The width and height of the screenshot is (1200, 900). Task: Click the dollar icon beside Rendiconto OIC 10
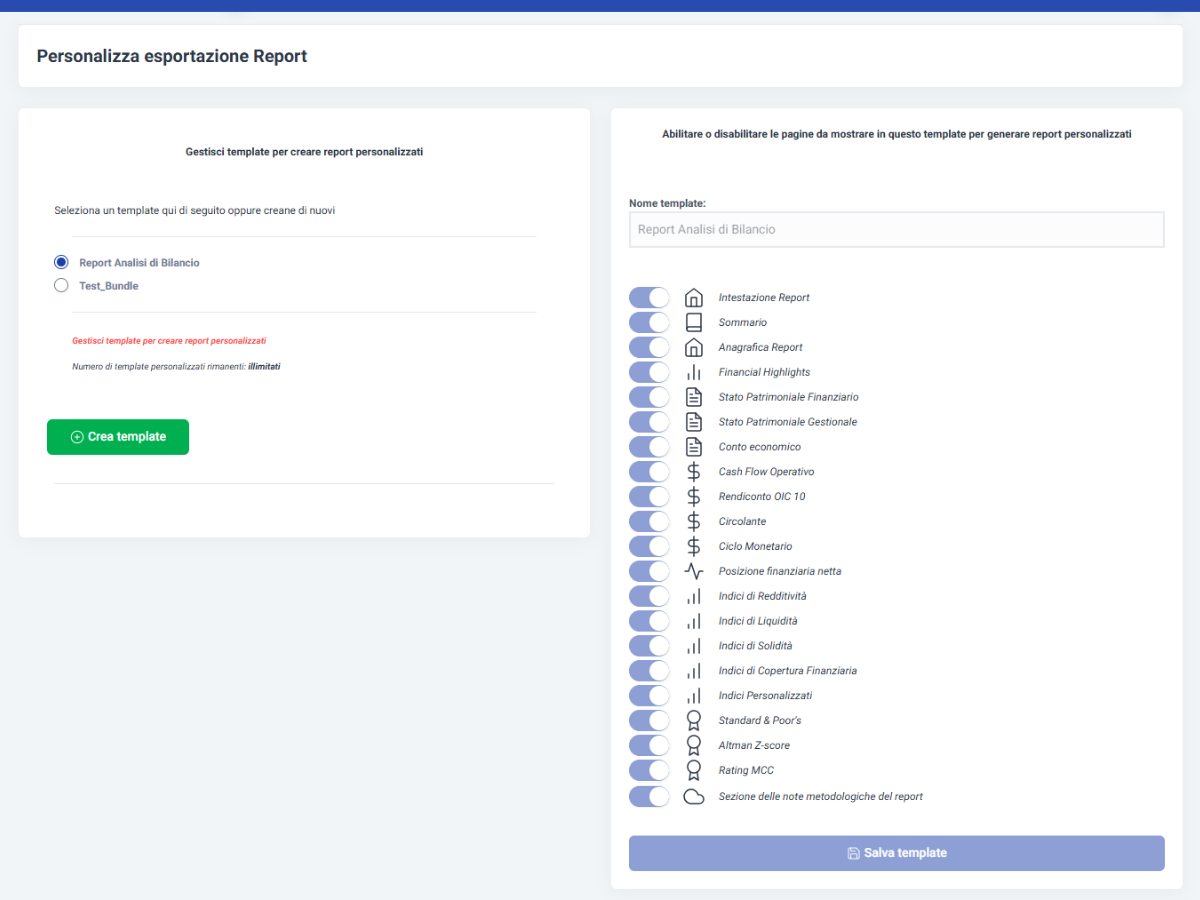pos(694,497)
